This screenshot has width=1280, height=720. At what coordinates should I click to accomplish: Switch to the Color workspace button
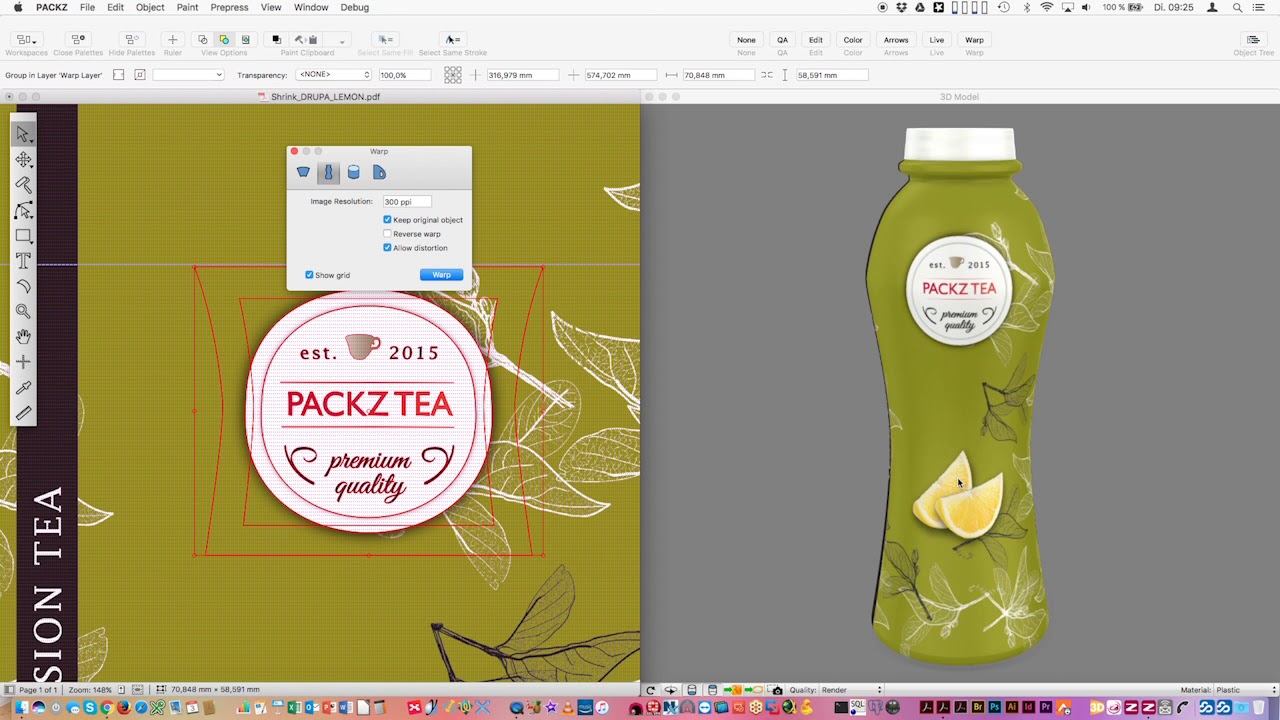tap(853, 40)
